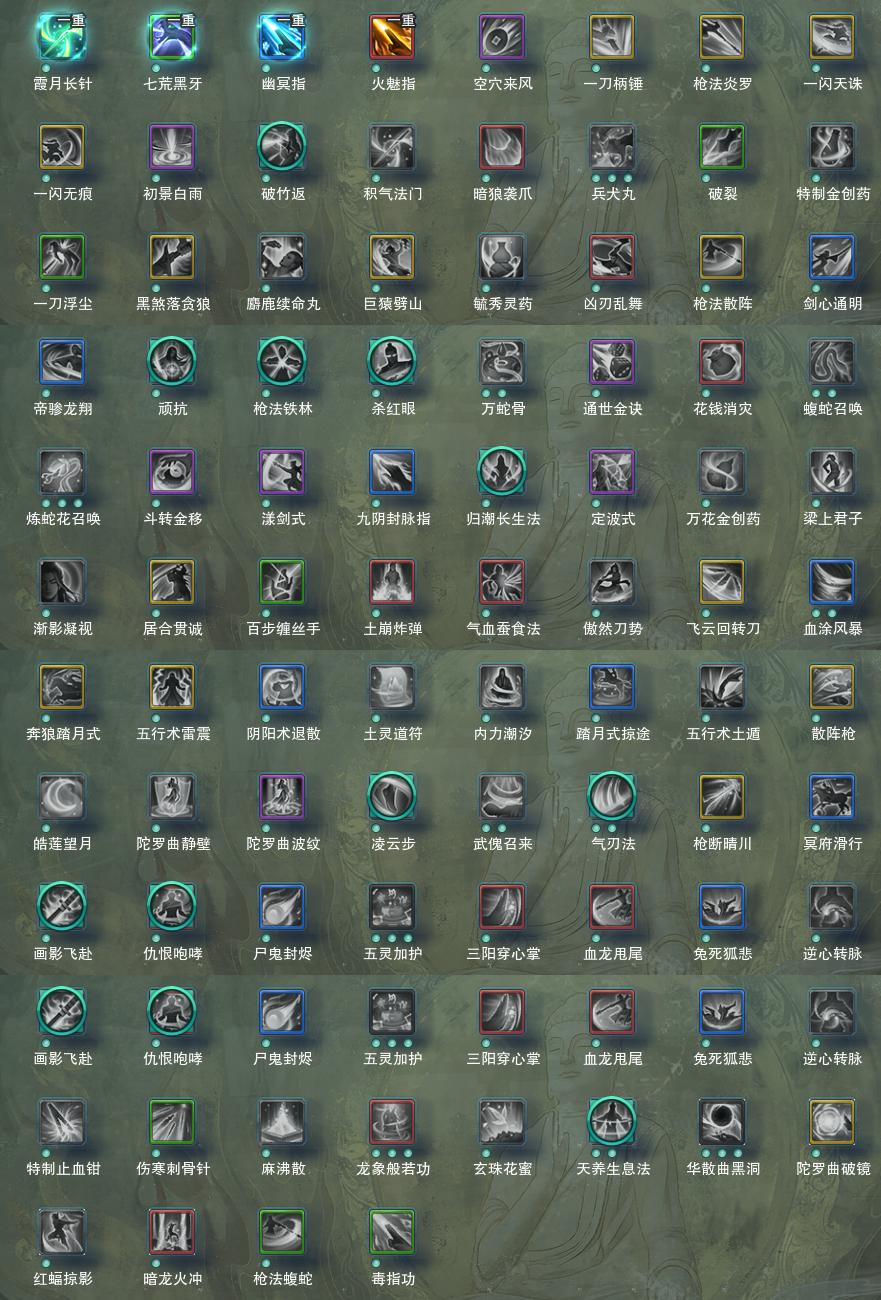Choose the 巨猿劈山 skill icon
The image size is (881, 1300).
392,257
